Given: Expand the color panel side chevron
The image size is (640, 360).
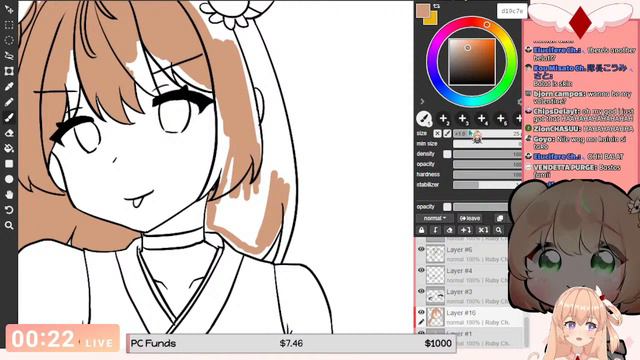Looking at the screenshot, I should click(422, 101).
